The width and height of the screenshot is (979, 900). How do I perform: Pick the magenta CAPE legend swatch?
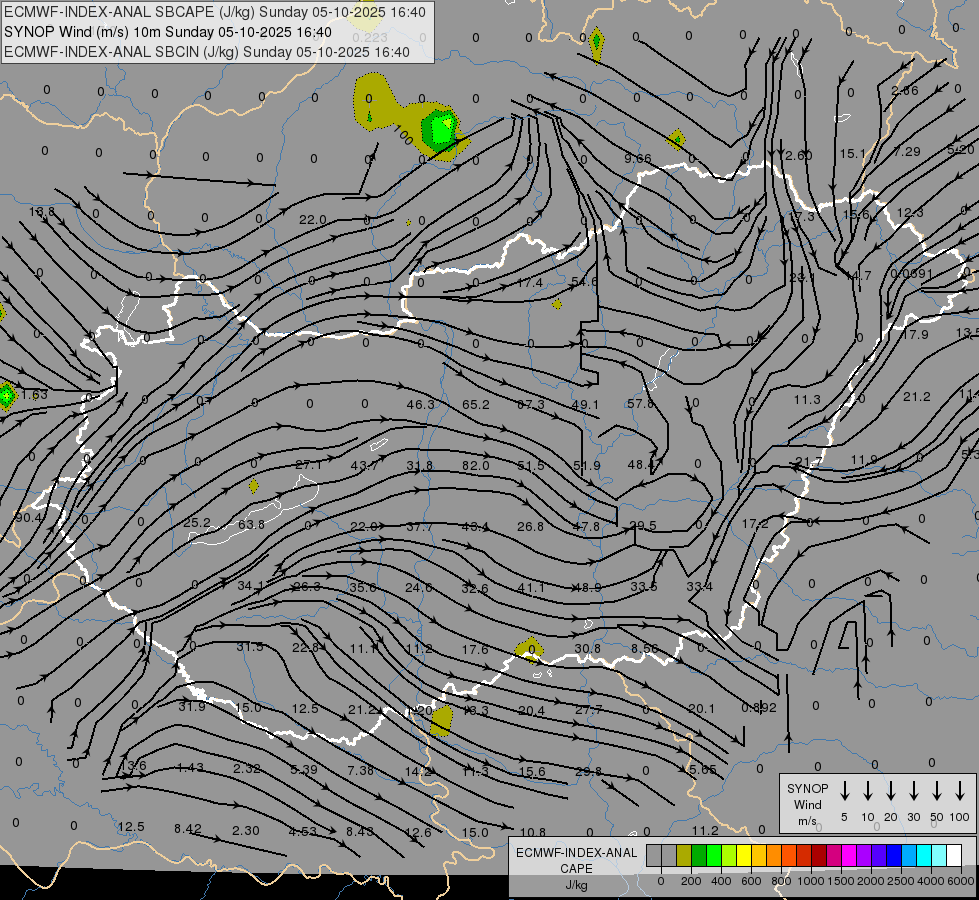(x=849, y=856)
